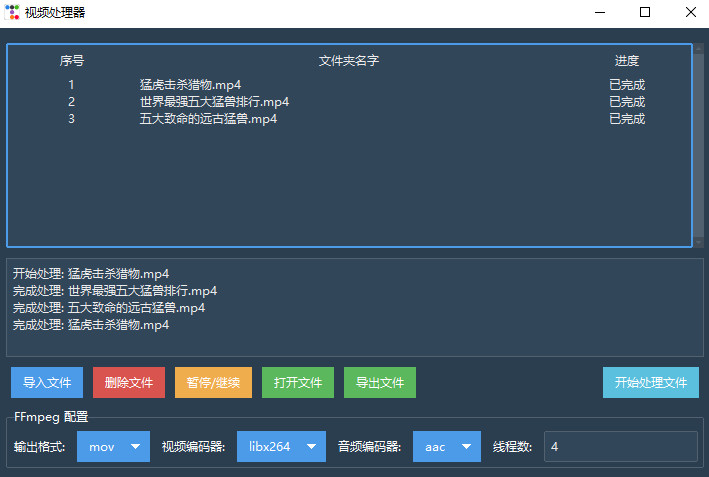709x477 pixels.
Task: Open the 音频编码器 aac dropdown
Action: (446, 447)
